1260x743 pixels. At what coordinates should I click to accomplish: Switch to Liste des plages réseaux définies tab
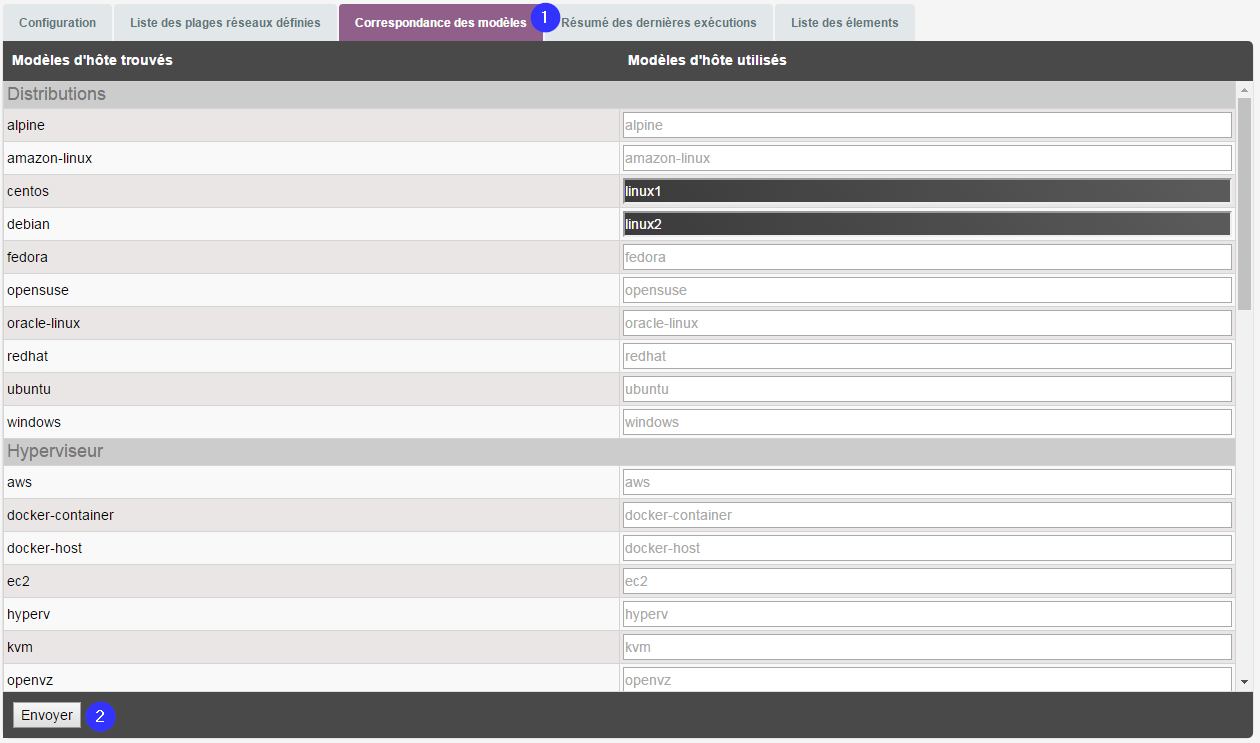click(x=225, y=22)
